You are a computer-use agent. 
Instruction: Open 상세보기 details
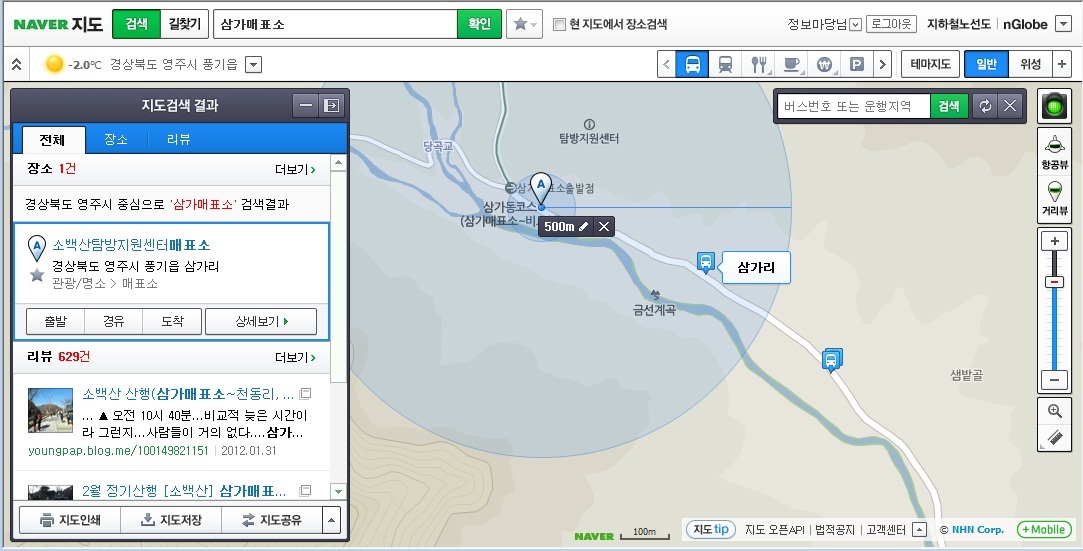pos(261,322)
